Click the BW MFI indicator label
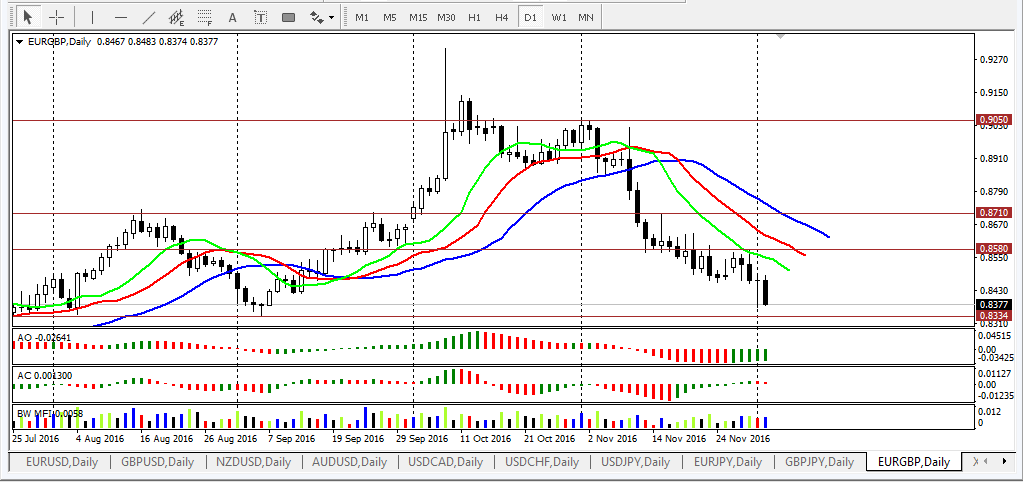Image resolution: width=1023 pixels, height=482 pixels. tap(49, 413)
